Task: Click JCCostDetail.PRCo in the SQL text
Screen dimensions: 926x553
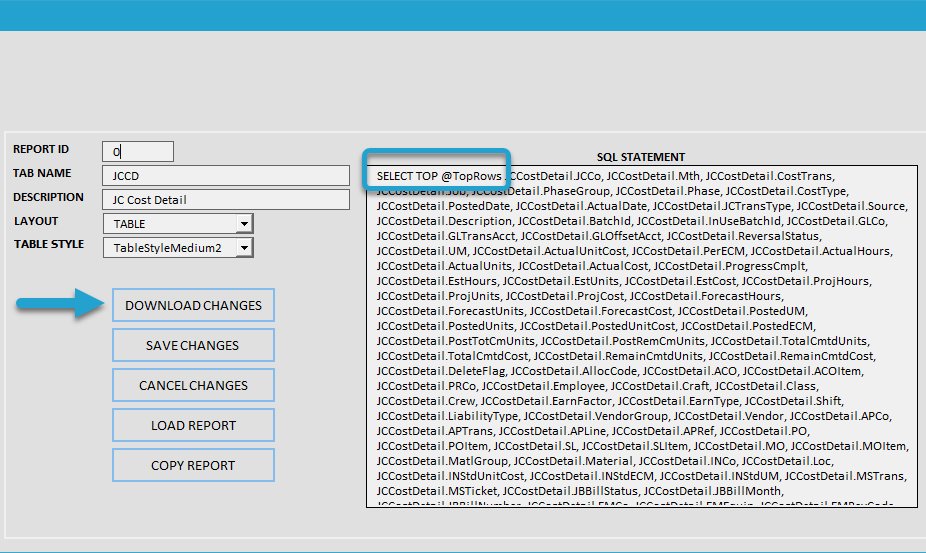Action: (x=426, y=386)
